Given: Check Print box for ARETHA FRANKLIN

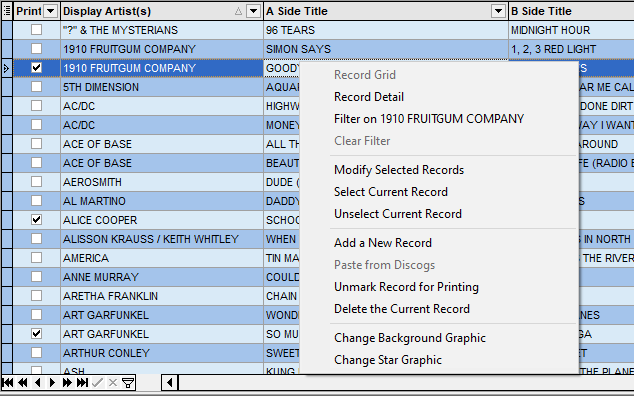Looking at the screenshot, I should (36, 296).
